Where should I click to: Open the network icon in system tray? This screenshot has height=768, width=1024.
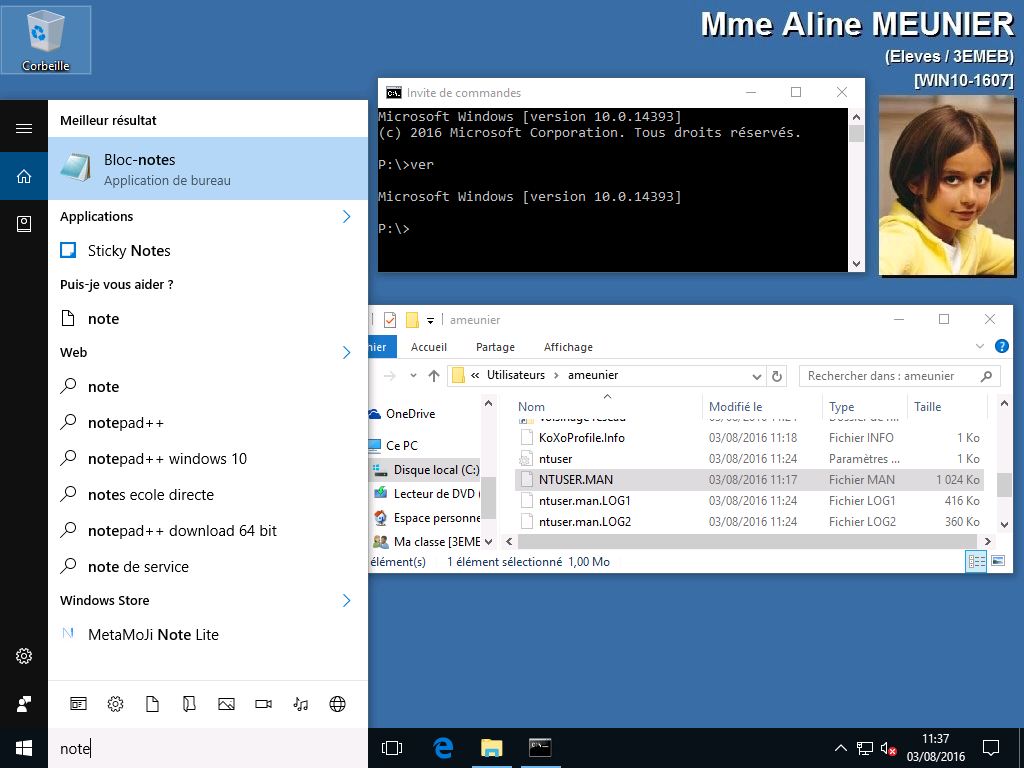coord(865,748)
